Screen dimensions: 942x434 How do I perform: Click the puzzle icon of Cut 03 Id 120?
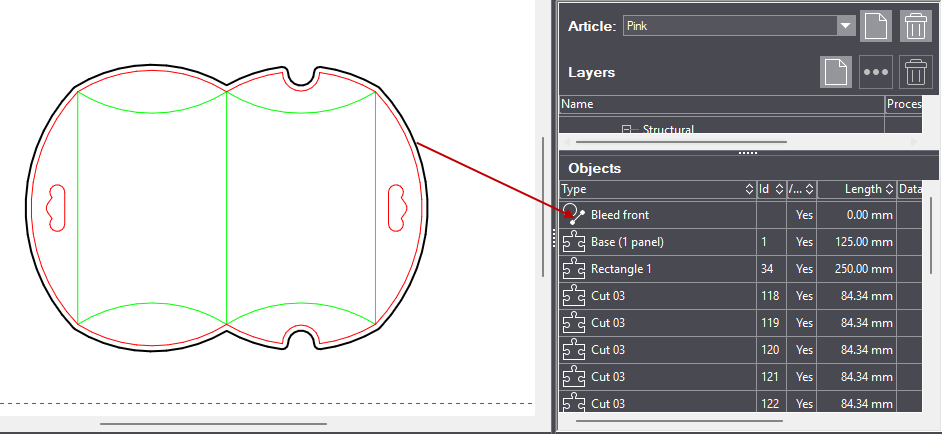click(573, 350)
